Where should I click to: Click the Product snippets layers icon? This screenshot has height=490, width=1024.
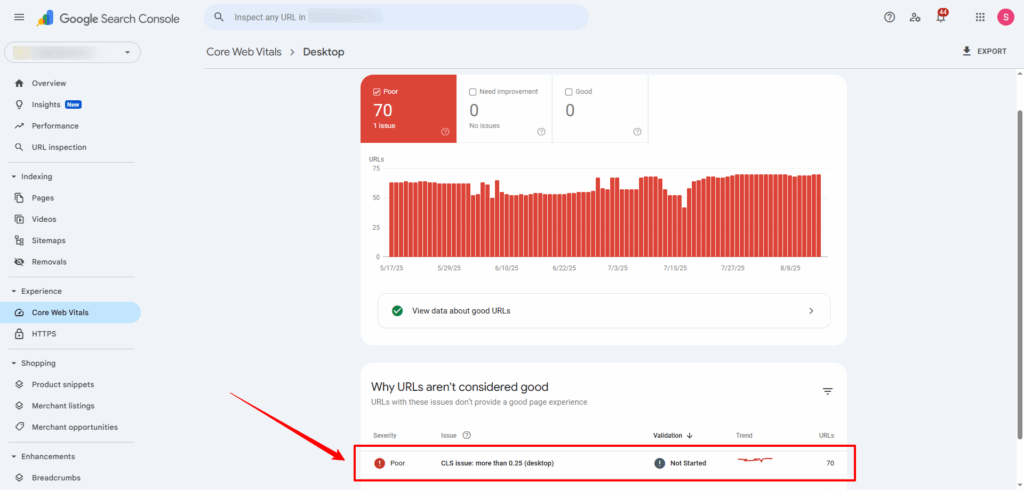click(19, 384)
